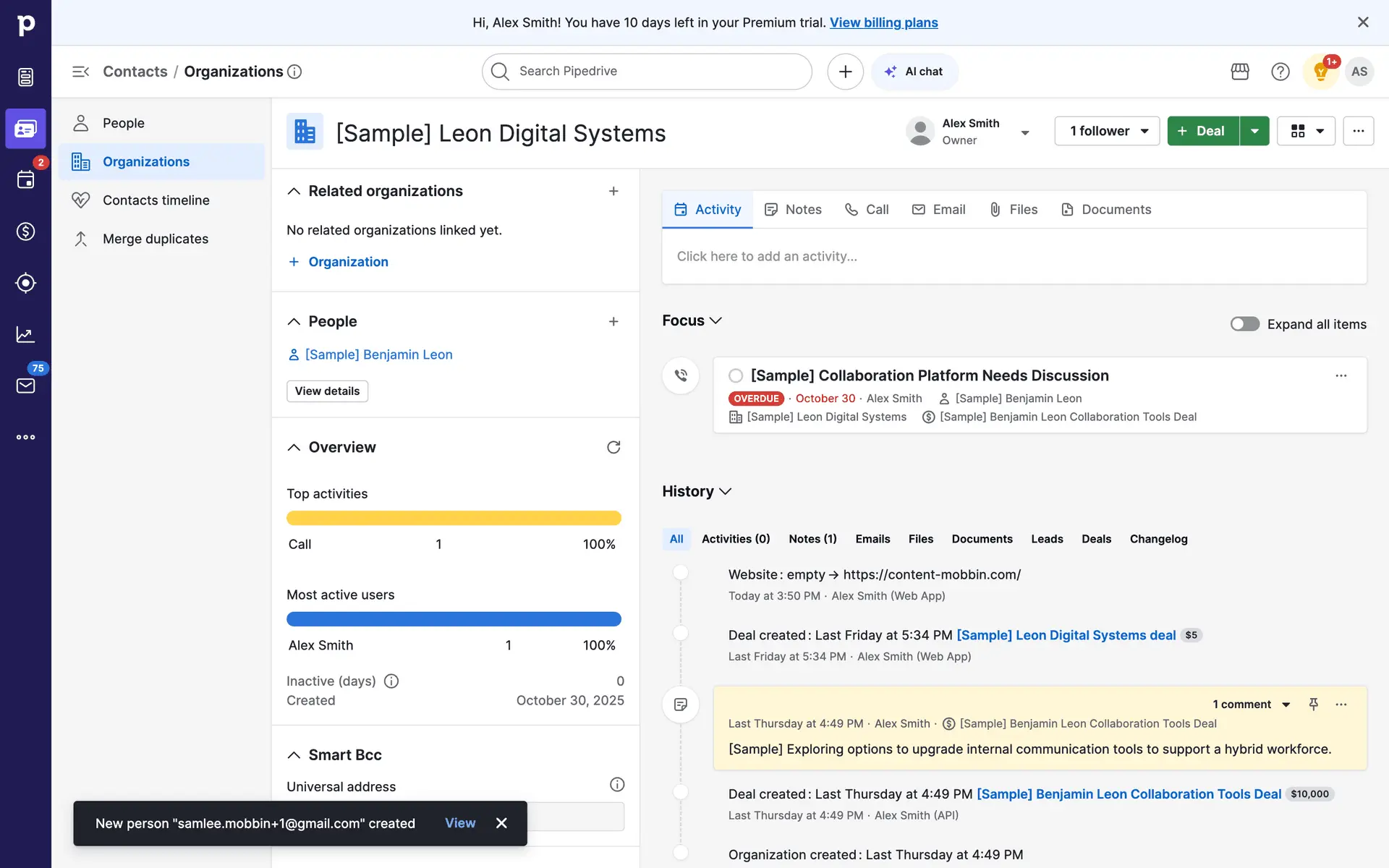Open the Activities calendar icon in sidebar
Viewport: 1389px width, 868px height.
pos(25,179)
